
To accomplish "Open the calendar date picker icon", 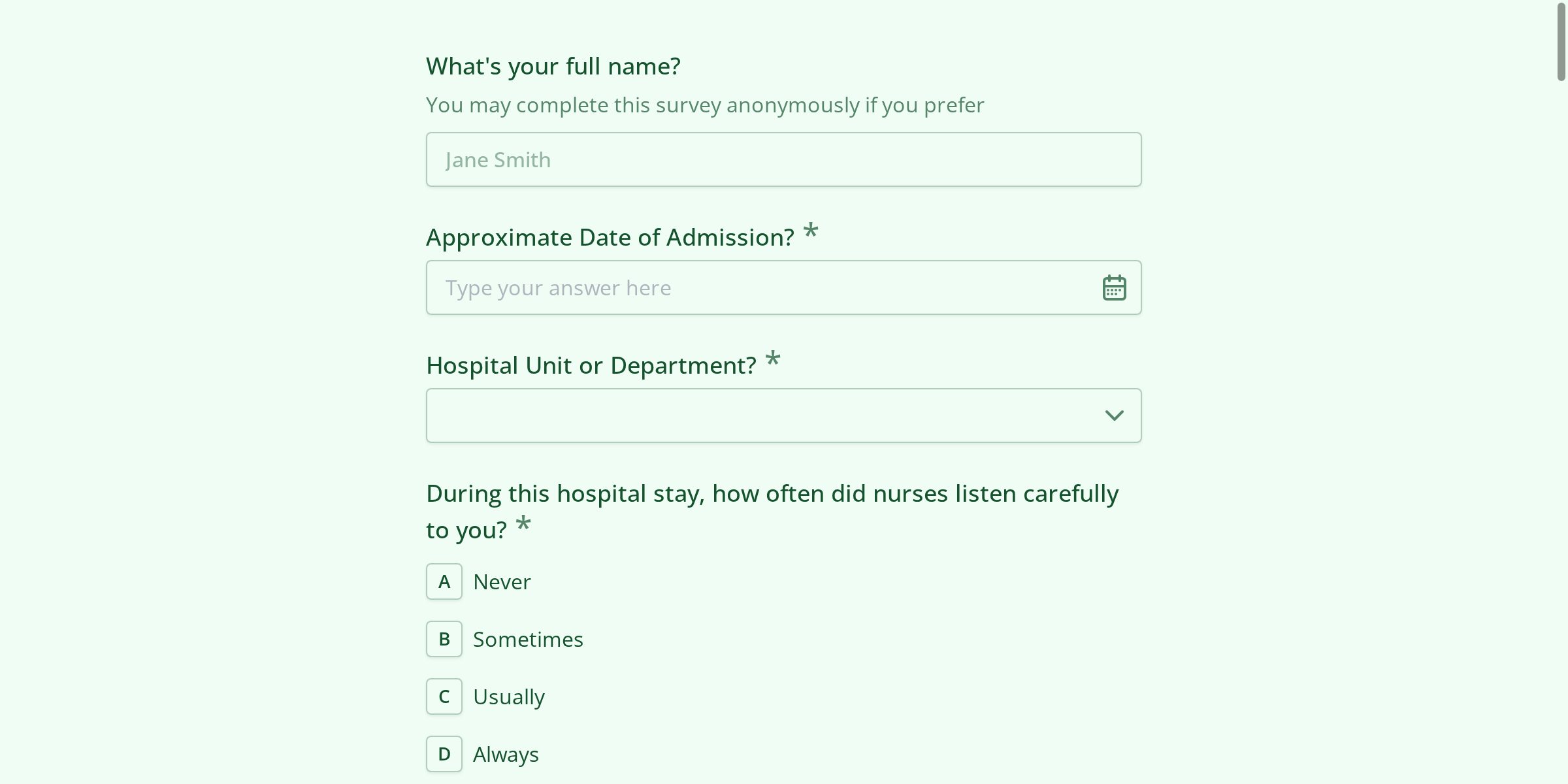I will pos(1113,287).
